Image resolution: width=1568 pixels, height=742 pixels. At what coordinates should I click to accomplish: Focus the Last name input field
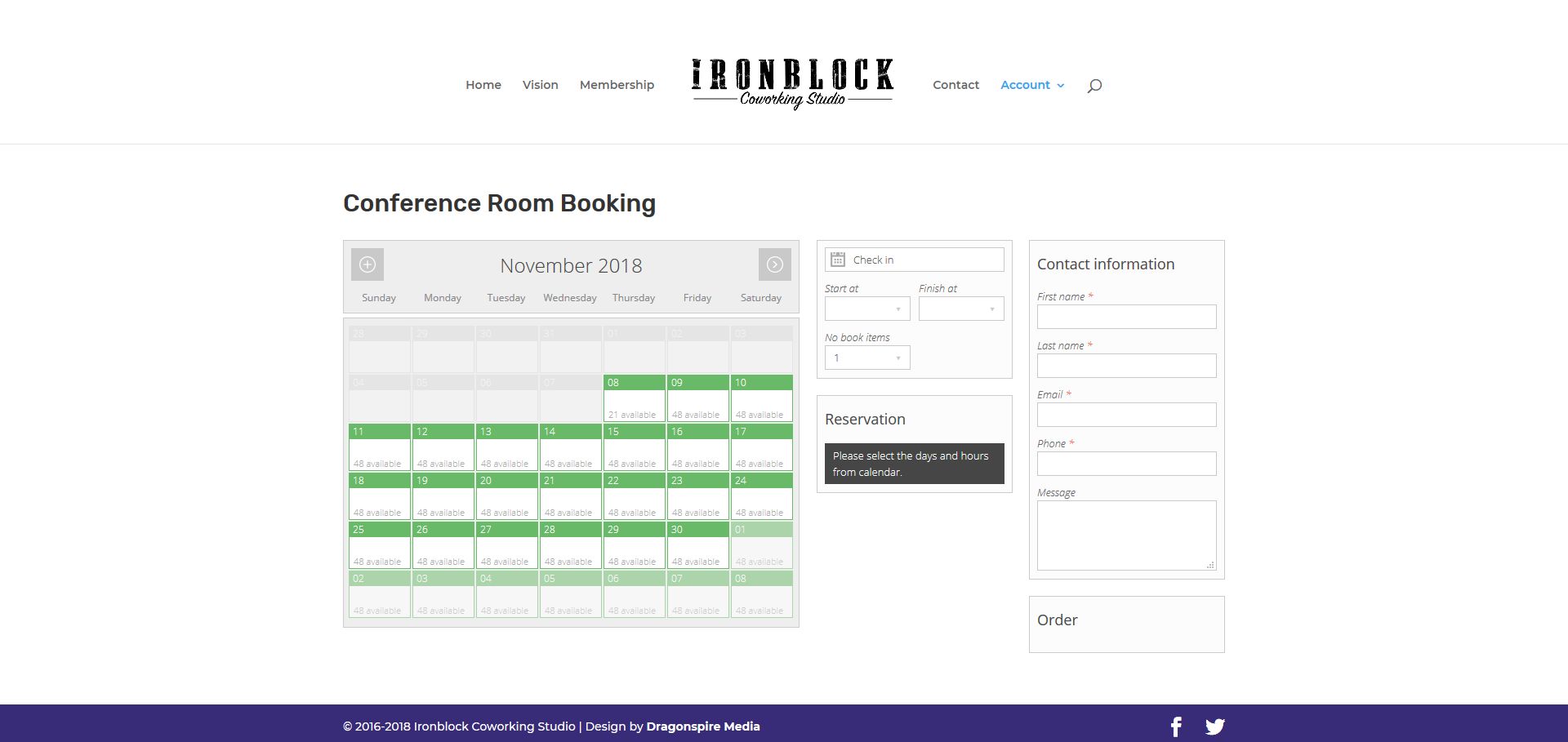(1127, 366)
